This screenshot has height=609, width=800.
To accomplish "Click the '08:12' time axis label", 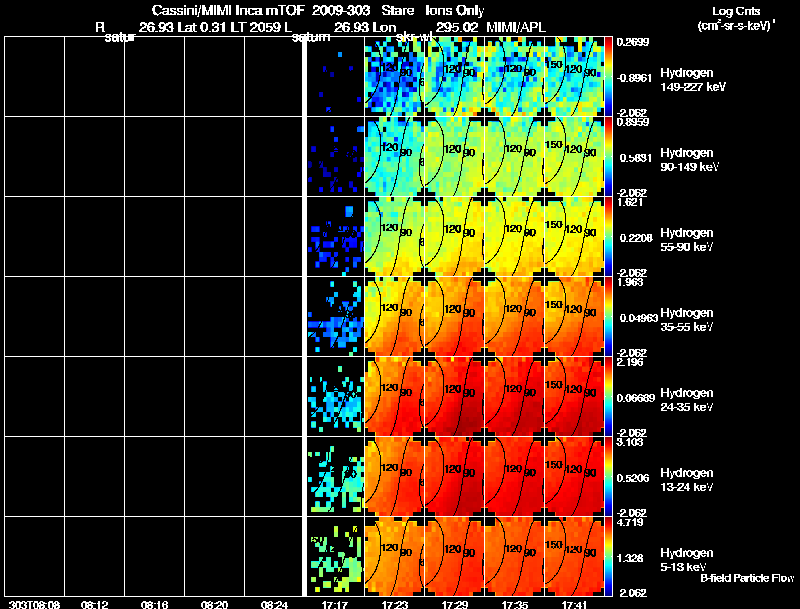I will click(94, 604).
